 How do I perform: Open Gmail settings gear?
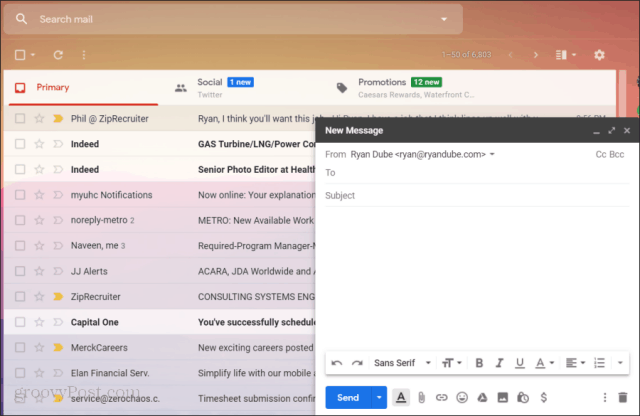coord(599,55)
